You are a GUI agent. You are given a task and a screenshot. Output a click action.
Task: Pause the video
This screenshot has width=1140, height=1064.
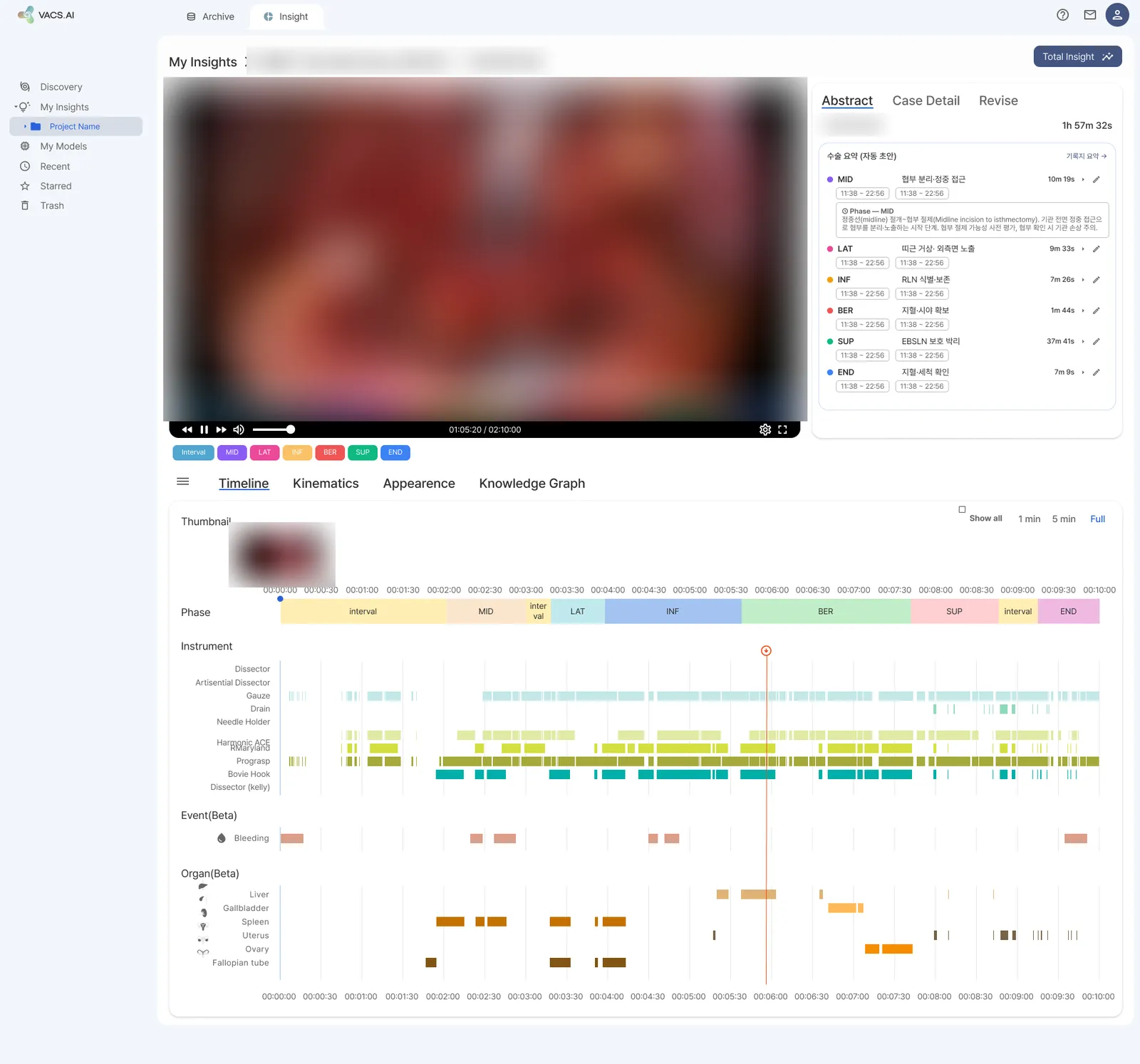(204, 429)
